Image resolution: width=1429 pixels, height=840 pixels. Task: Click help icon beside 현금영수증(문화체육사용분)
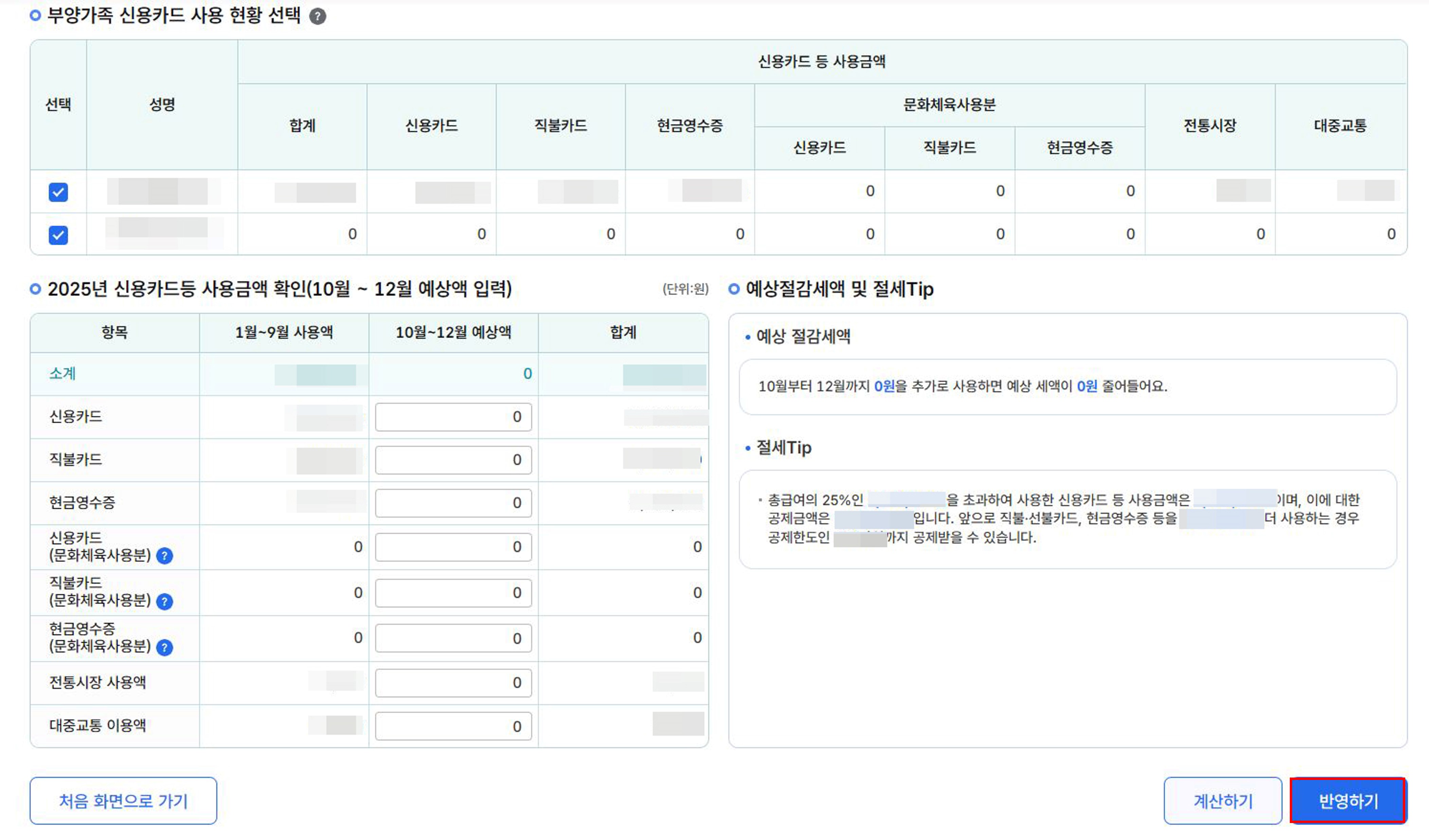[164, 647]
